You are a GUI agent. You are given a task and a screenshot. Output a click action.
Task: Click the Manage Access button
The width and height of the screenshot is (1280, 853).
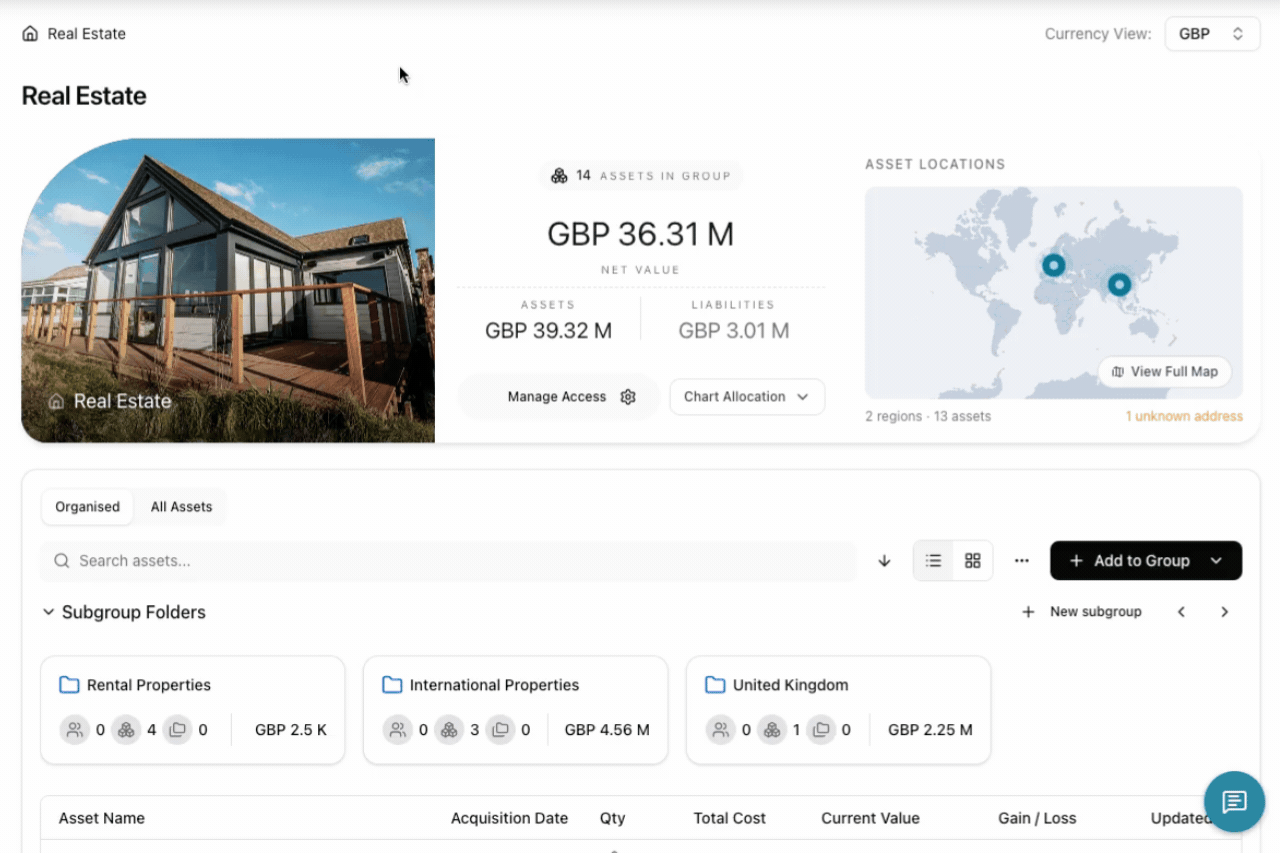[x=558, y=397]
